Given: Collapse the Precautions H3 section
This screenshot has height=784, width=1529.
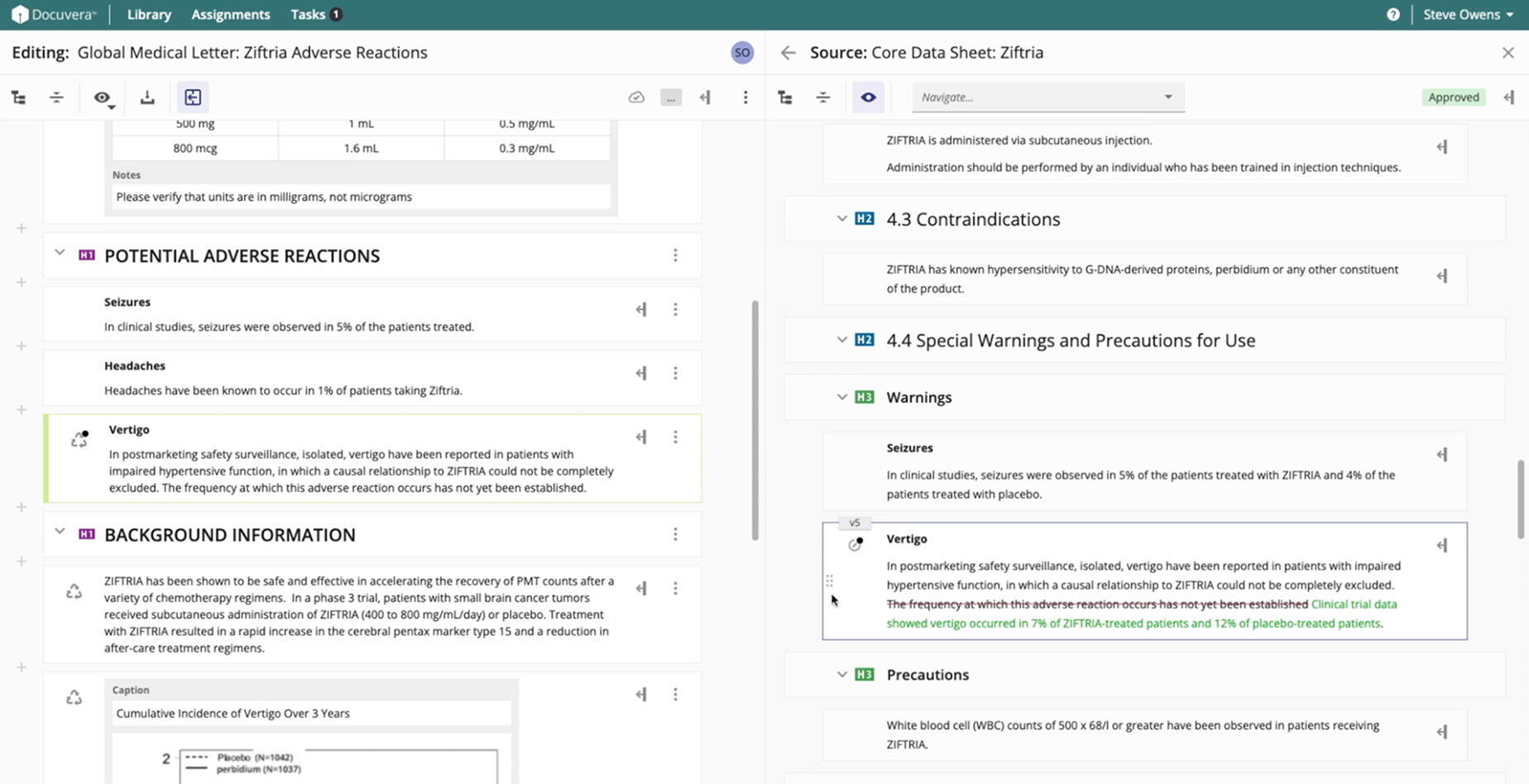Looking at the screenshot, I should (841, 674).
